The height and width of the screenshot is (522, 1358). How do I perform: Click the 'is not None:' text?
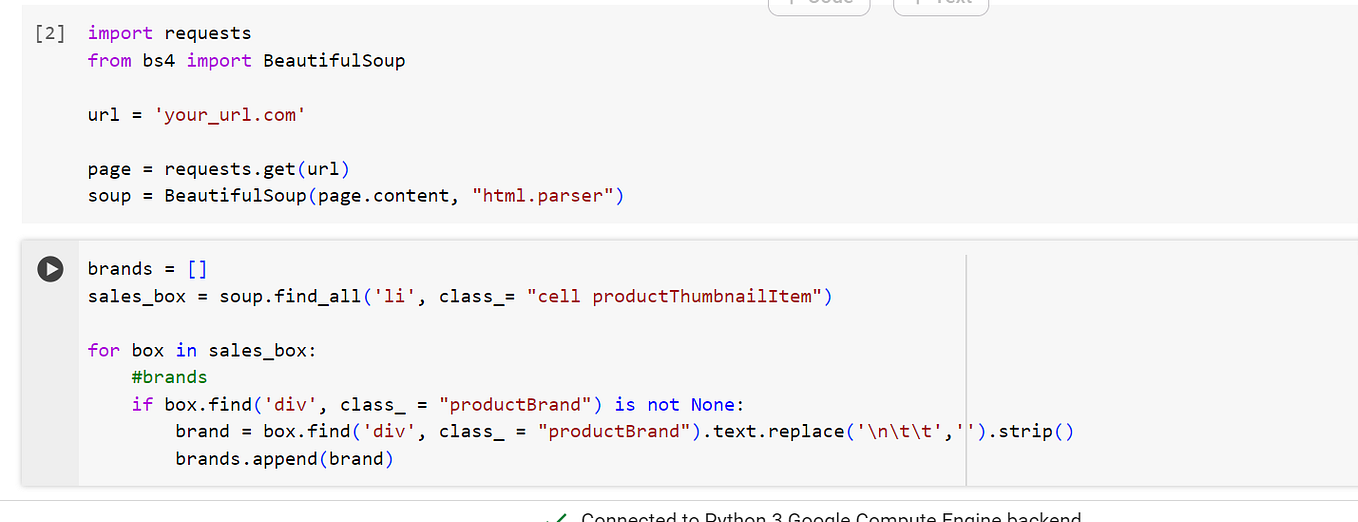point(680,404)
